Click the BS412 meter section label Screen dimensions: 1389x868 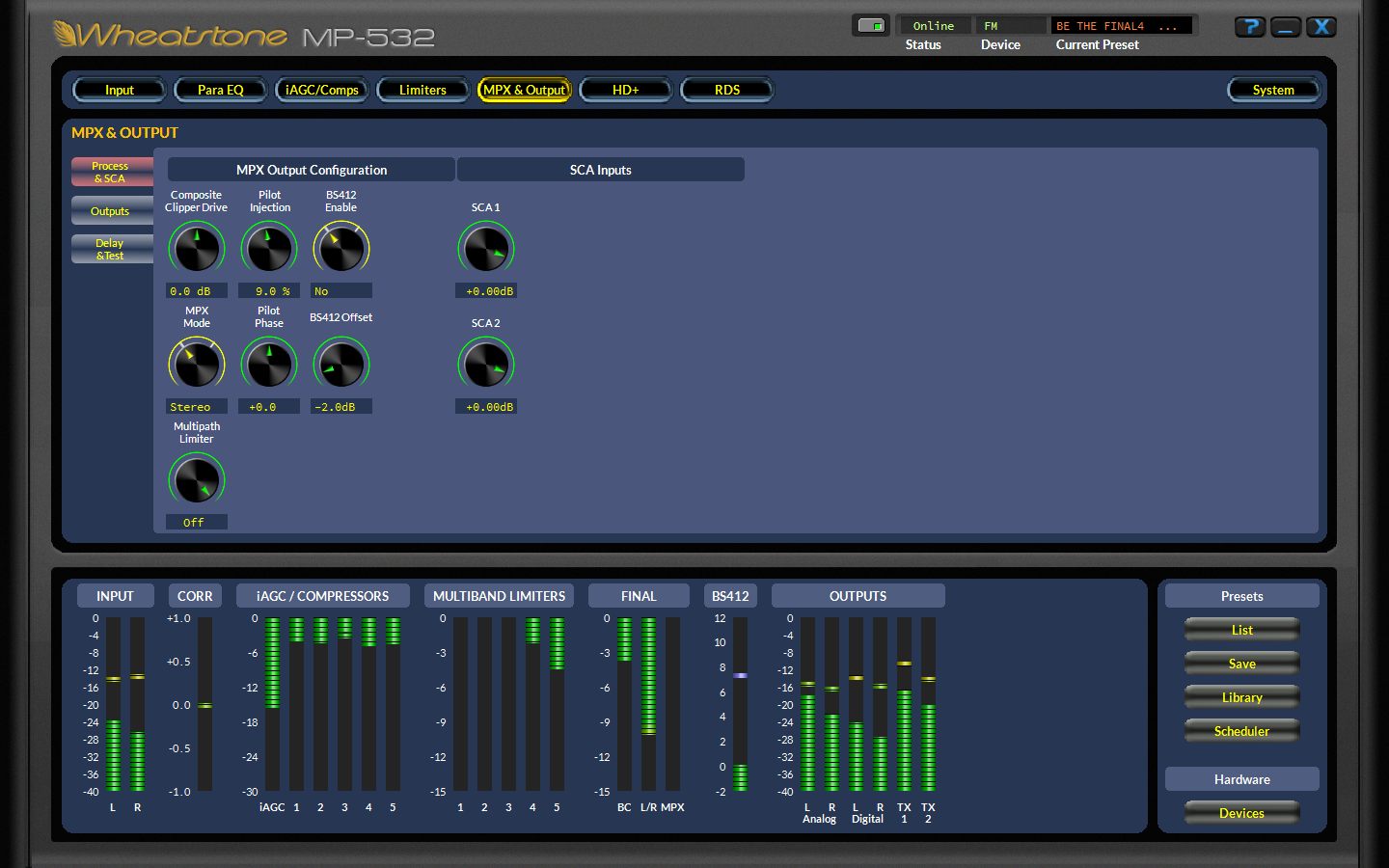pos(730,596)
